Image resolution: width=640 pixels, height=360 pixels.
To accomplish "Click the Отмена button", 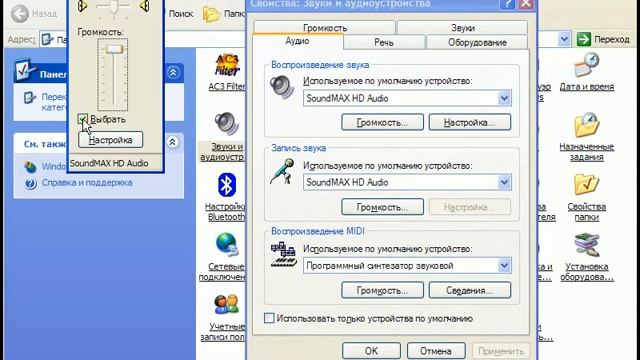I will tap(436, 351).
